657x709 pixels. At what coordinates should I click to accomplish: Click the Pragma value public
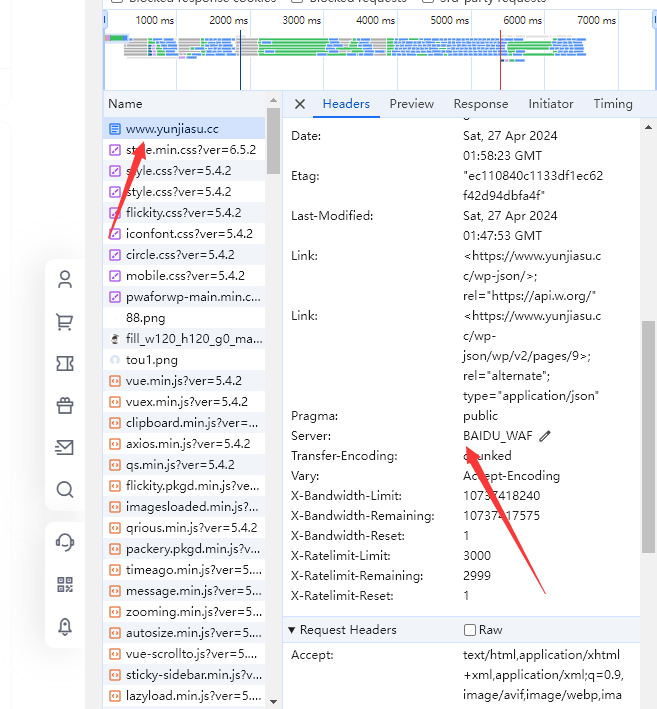480,416
